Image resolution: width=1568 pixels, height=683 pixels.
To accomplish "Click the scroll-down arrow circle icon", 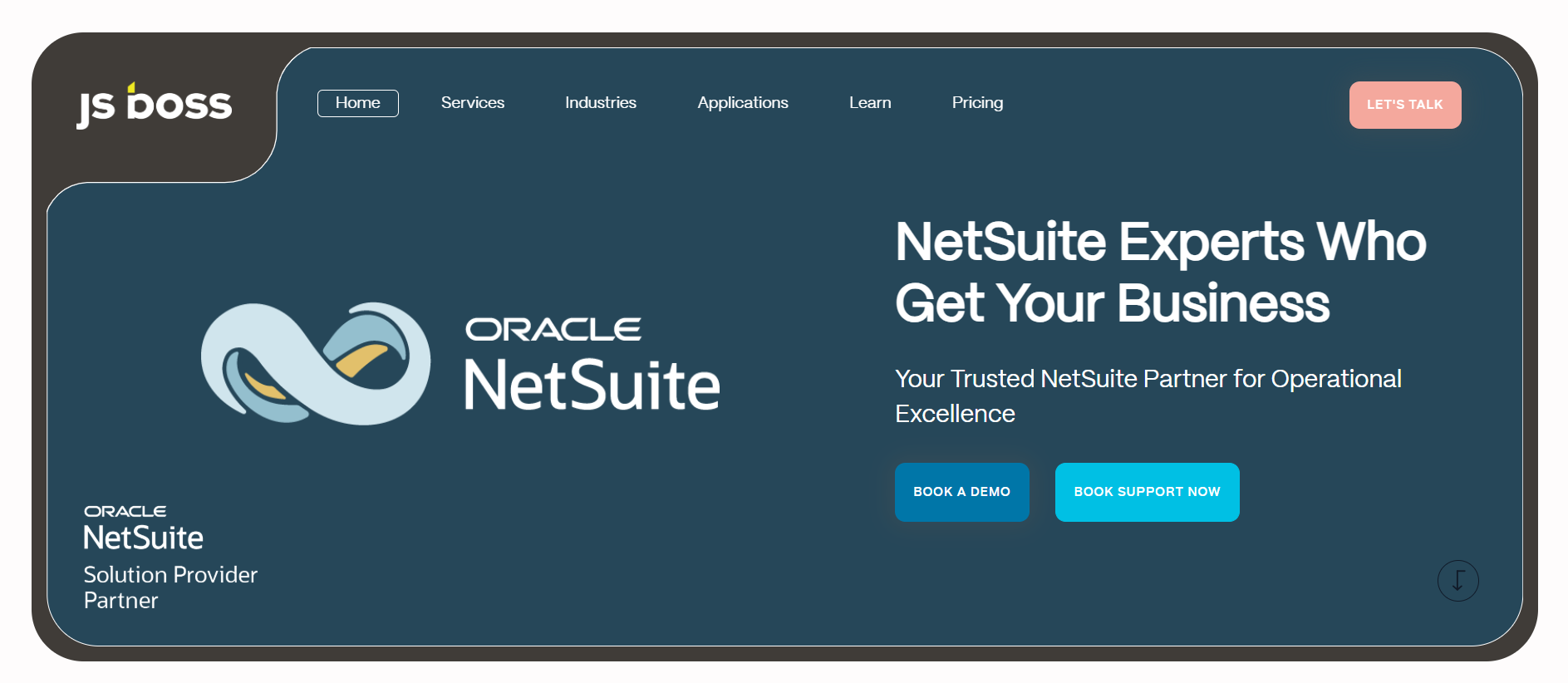I will tap(1457, 580).
